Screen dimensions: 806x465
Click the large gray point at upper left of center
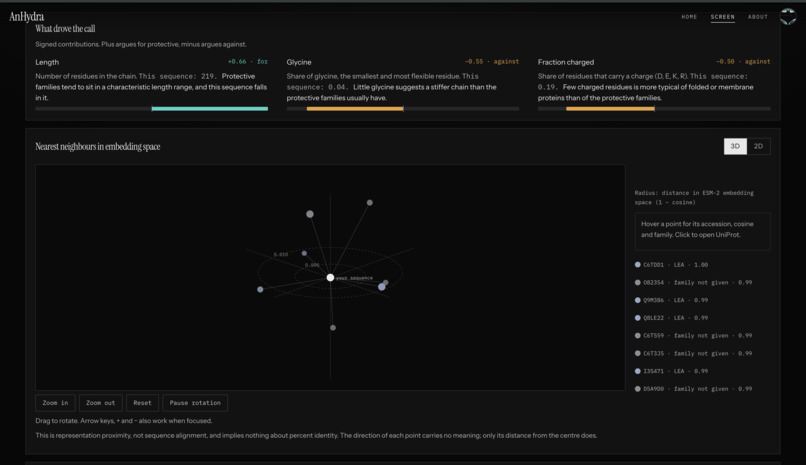point(310,214)
